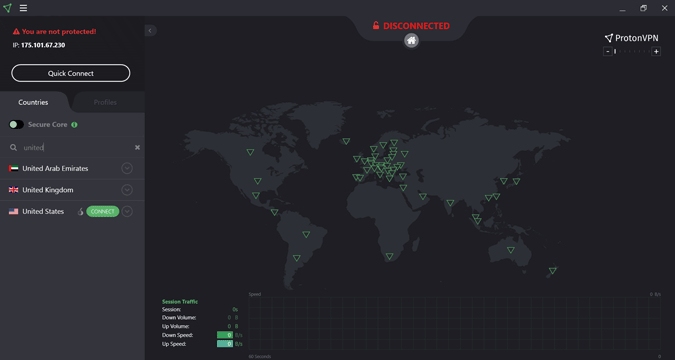Toggle the Secure Core switch
The width and height of the screenshot is (675, 360).
[16, 125]
